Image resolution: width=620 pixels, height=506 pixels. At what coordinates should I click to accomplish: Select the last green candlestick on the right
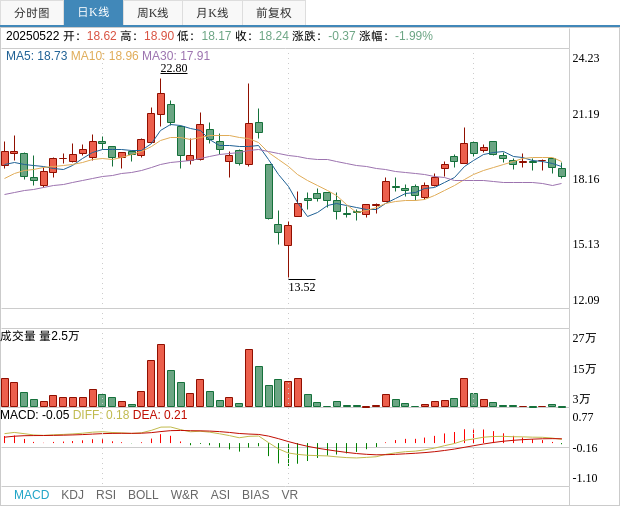562,172
